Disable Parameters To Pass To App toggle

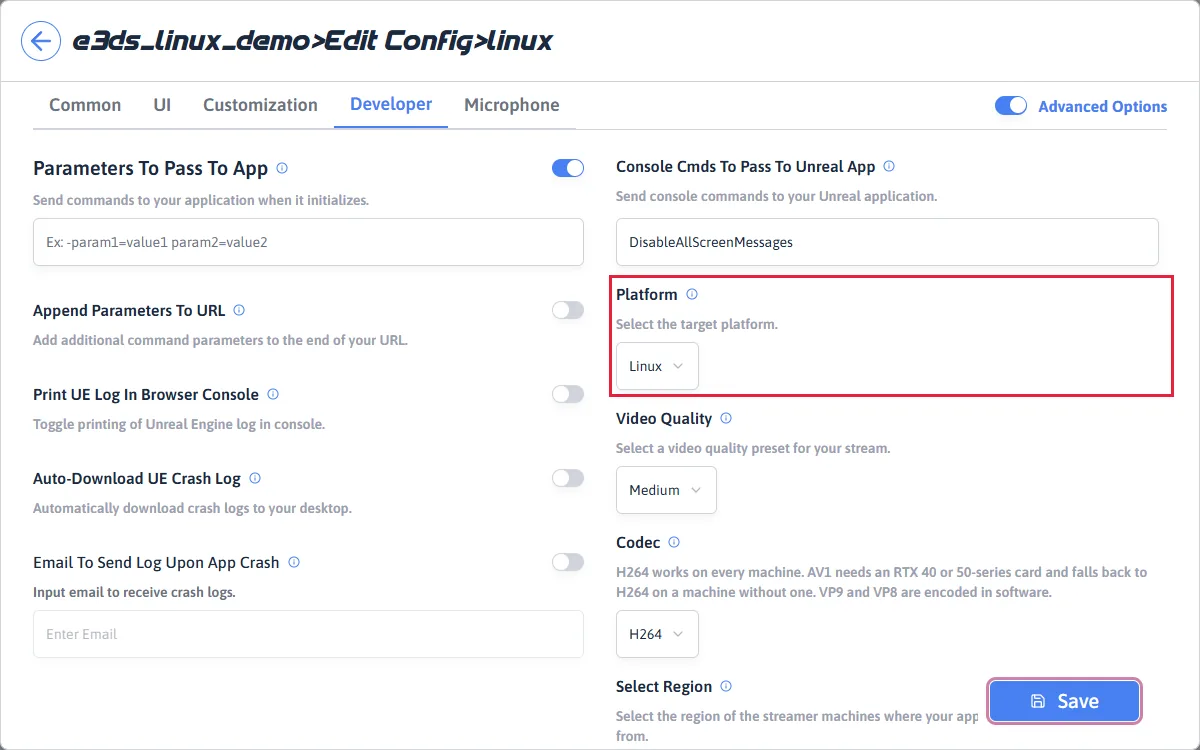pyautogui.click(x=568, y=168)
